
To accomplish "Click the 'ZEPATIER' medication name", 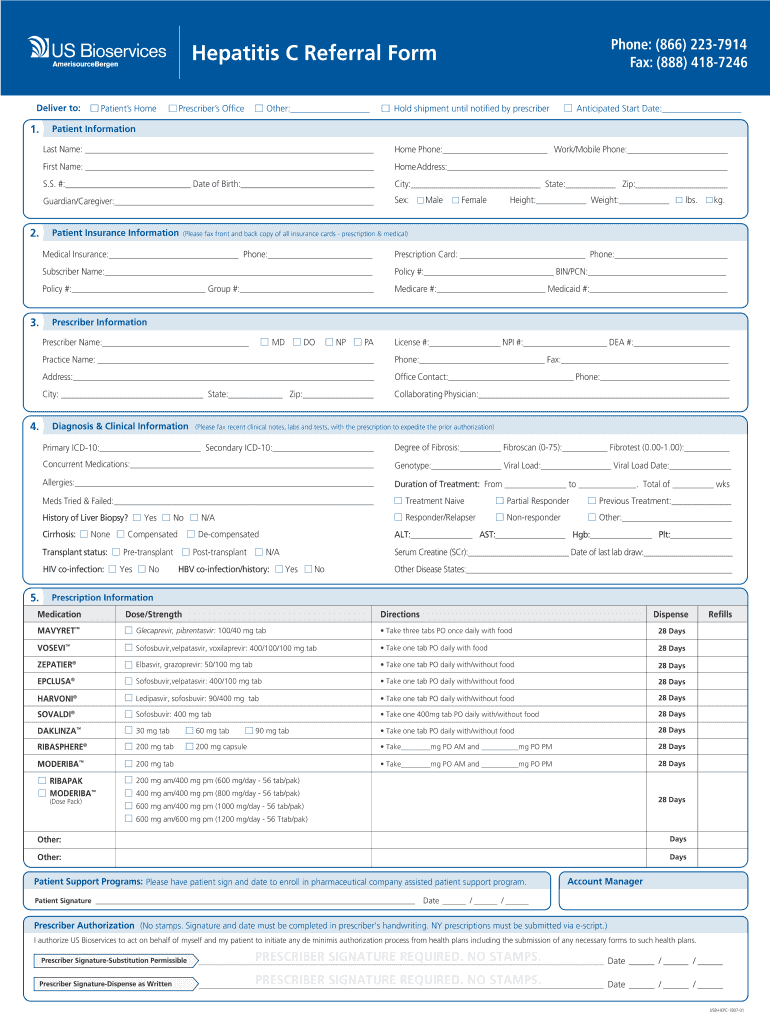I will (x=57, y=665).
